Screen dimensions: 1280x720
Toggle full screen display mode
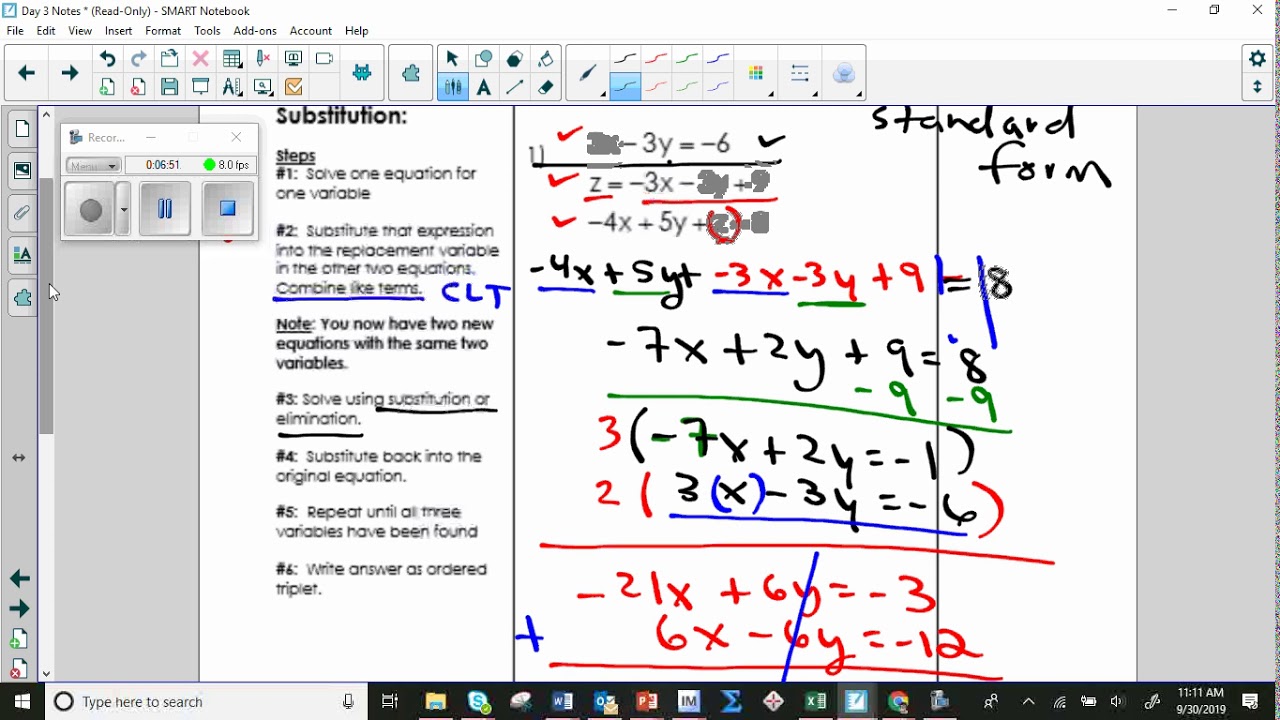click(294, 59)
